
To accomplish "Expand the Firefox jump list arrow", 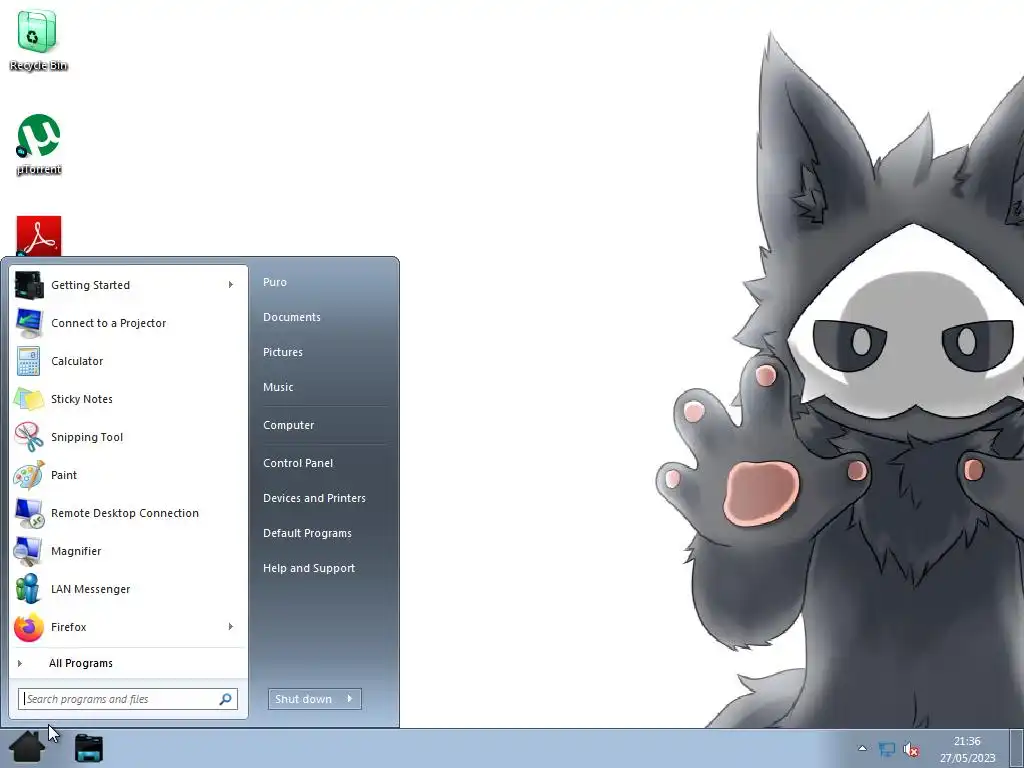I will tap(231, 627).
